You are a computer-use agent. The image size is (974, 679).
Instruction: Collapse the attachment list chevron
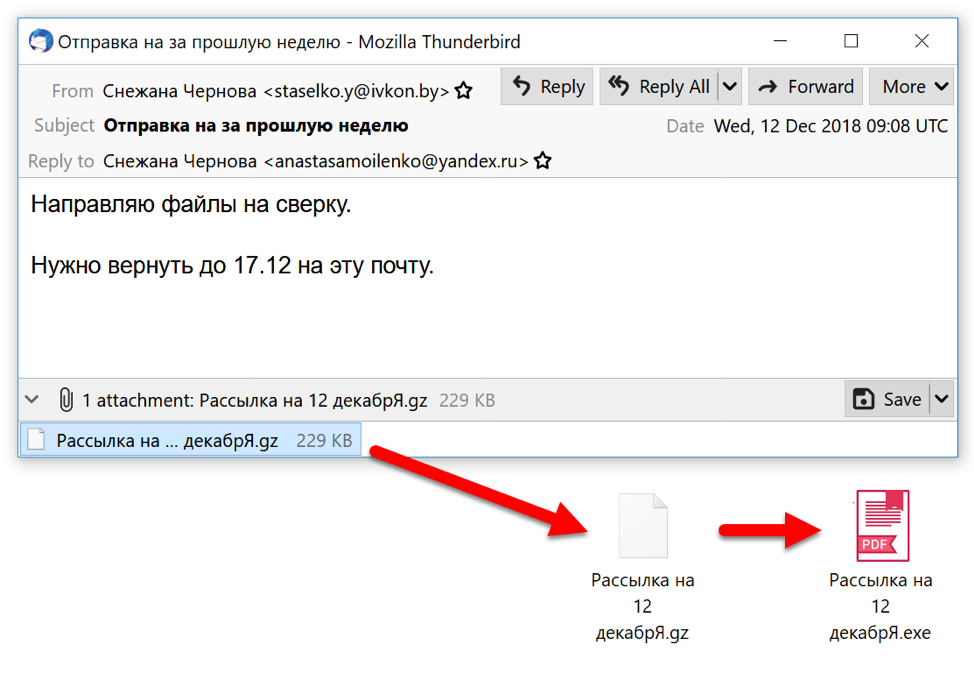point(32,400)
